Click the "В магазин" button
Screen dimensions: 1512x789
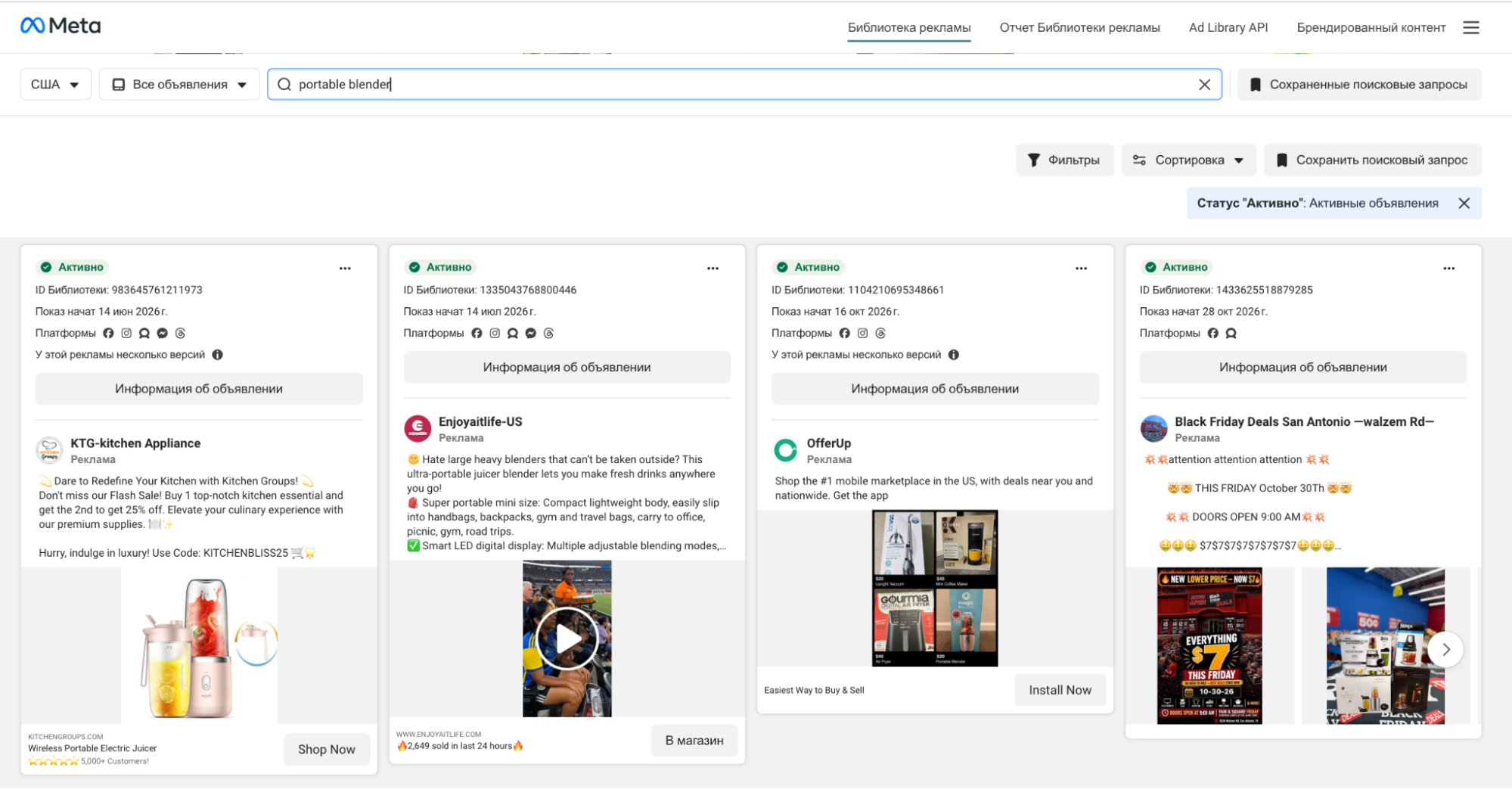[694, 741]
